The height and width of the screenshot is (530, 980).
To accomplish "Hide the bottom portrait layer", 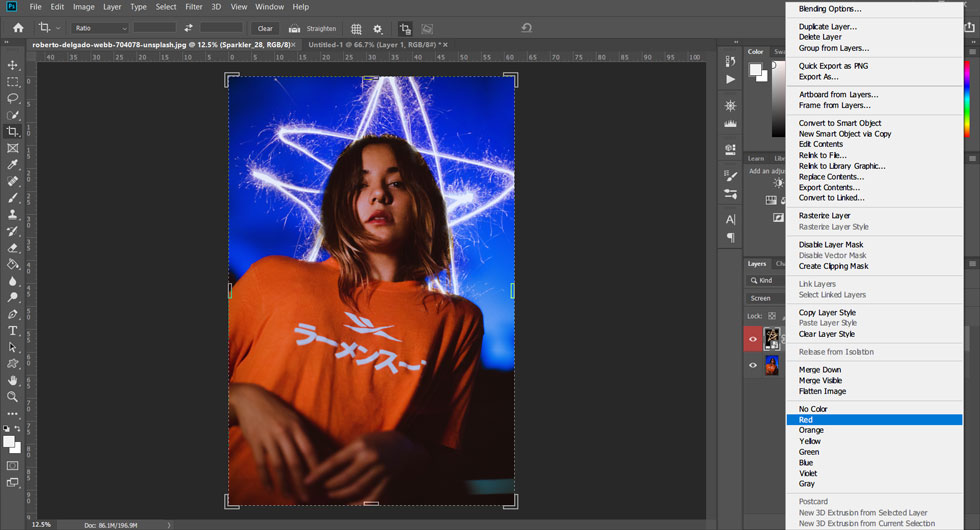I will click(753, 366).
